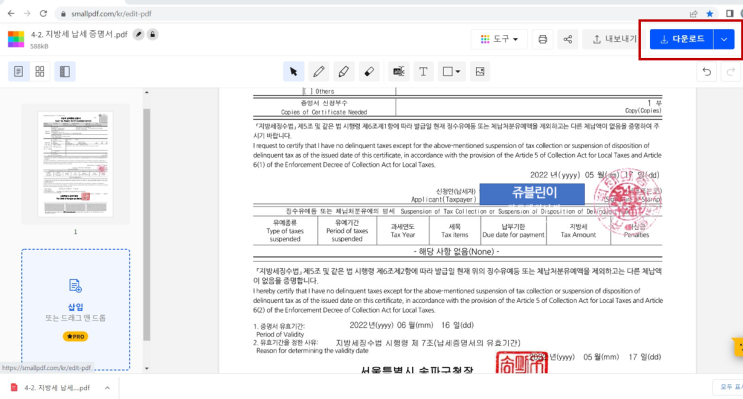Image resolution: width=743 pixels, height=399 pixels.
Task: Click the 'Tax Year' column header
Action: [403, 235]
